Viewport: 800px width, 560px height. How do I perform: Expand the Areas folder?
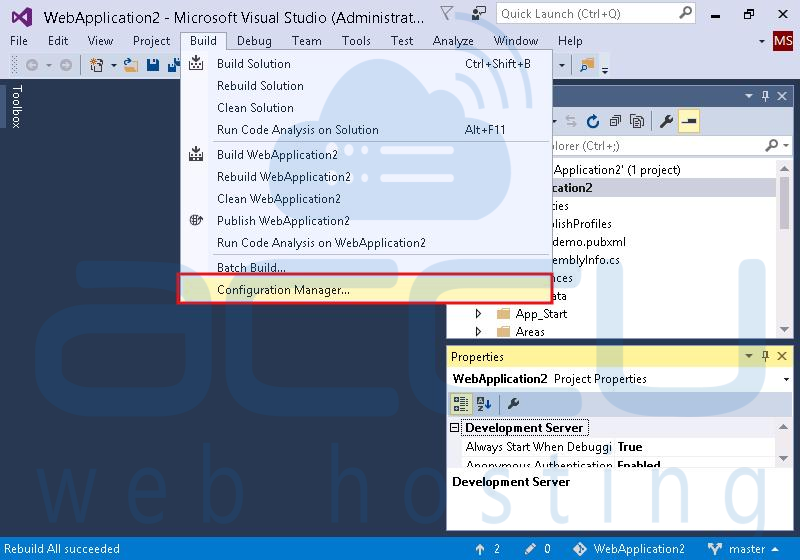click(x=478, y=331)
